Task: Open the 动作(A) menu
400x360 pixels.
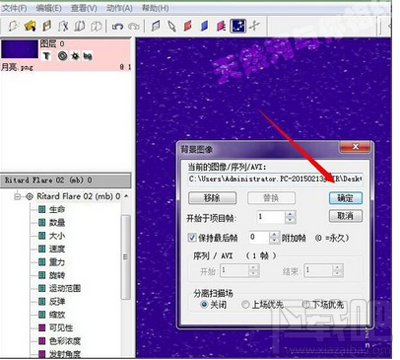Action: (x=119, y=8)
